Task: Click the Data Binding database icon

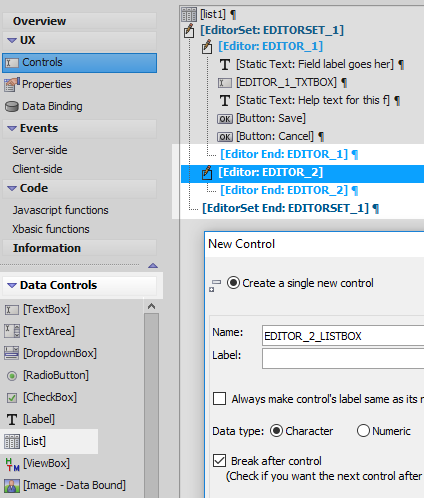Action: click(12, 107)
